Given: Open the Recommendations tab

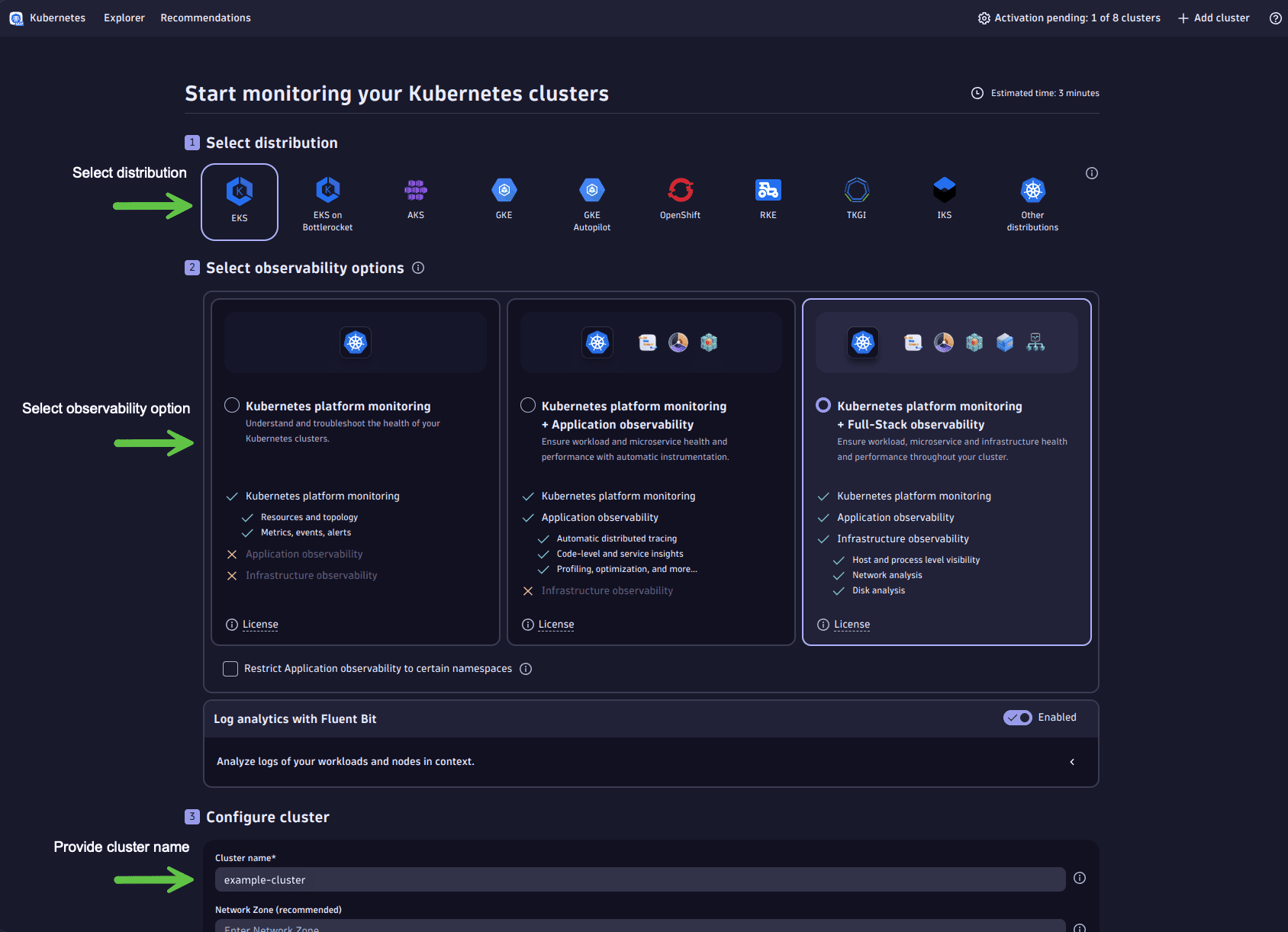Looking at the screenshot, I should [x=205, y=18].
